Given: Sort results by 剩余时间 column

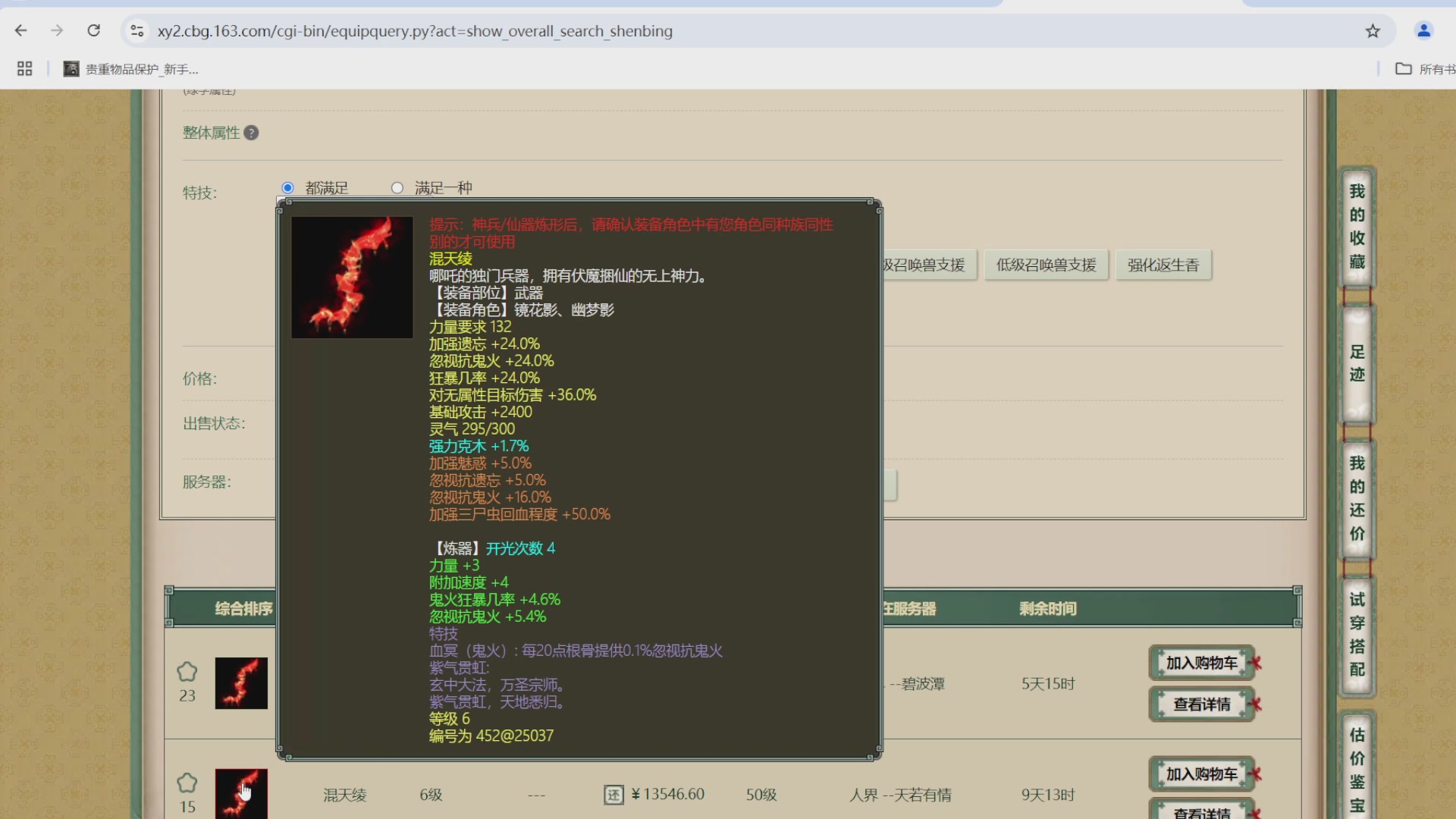Looking at the screenshot, I should (x=1048, y=609).
